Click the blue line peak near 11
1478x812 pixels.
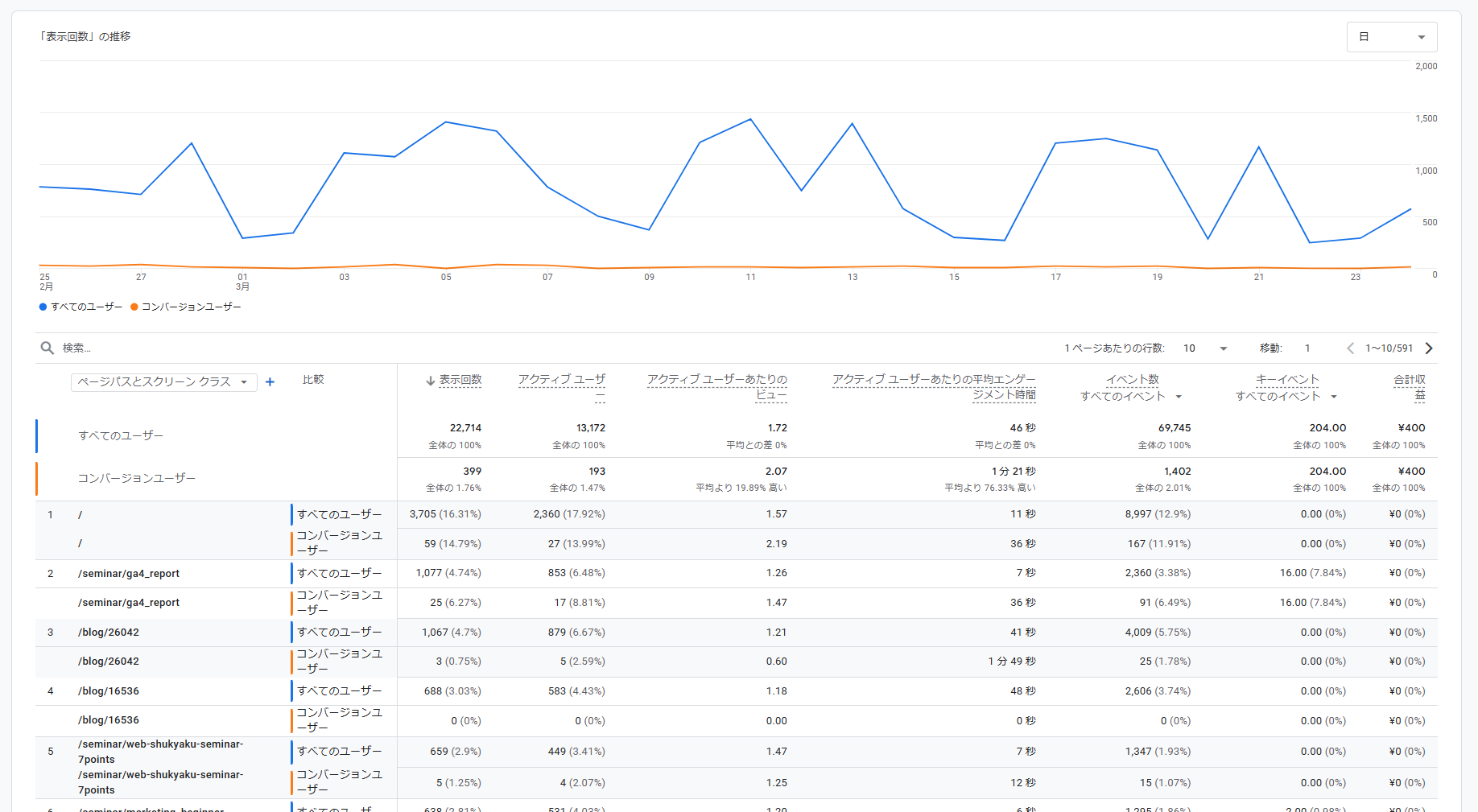750,120
